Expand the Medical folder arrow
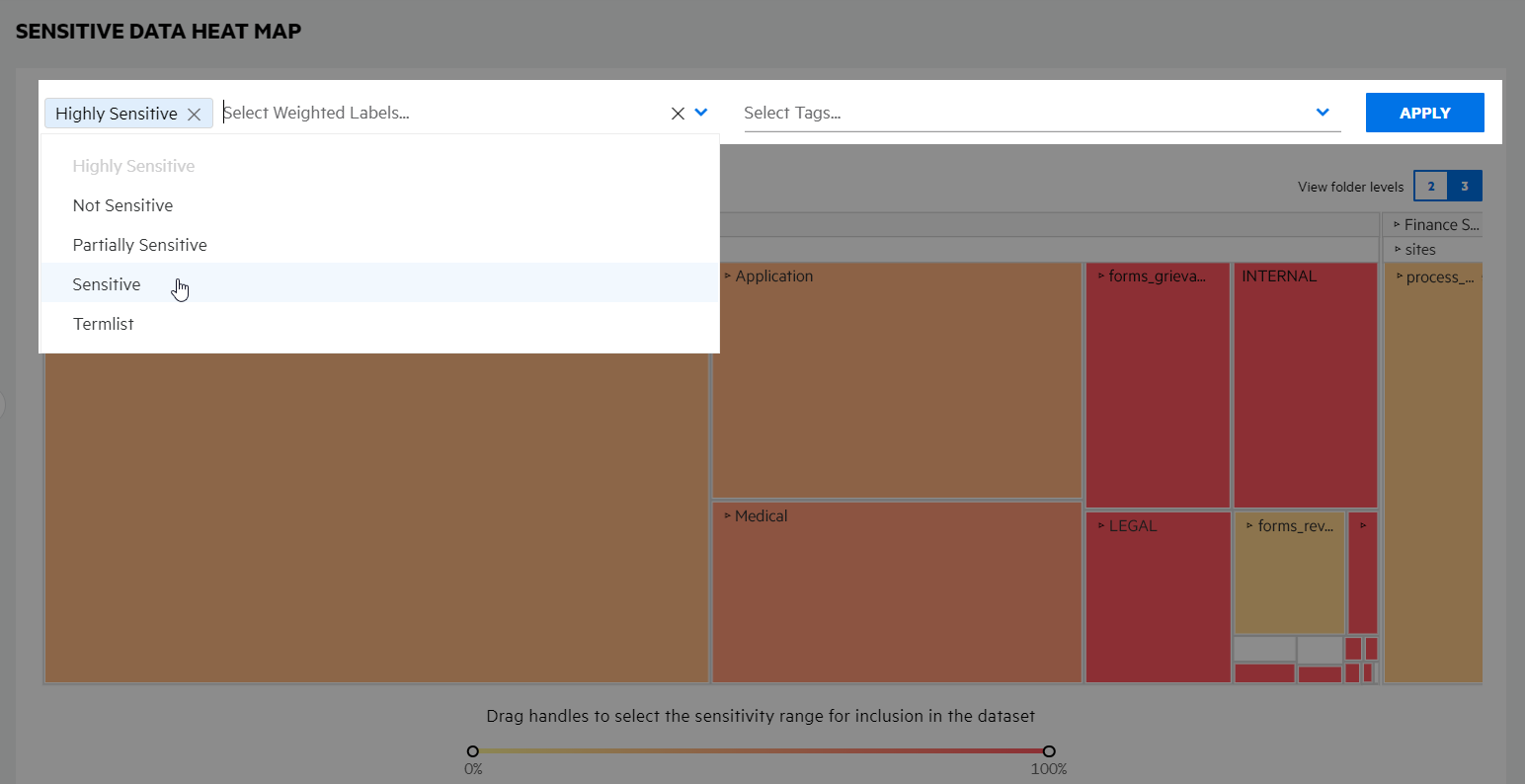This screenshot has width=1525, height=784. 728,515
